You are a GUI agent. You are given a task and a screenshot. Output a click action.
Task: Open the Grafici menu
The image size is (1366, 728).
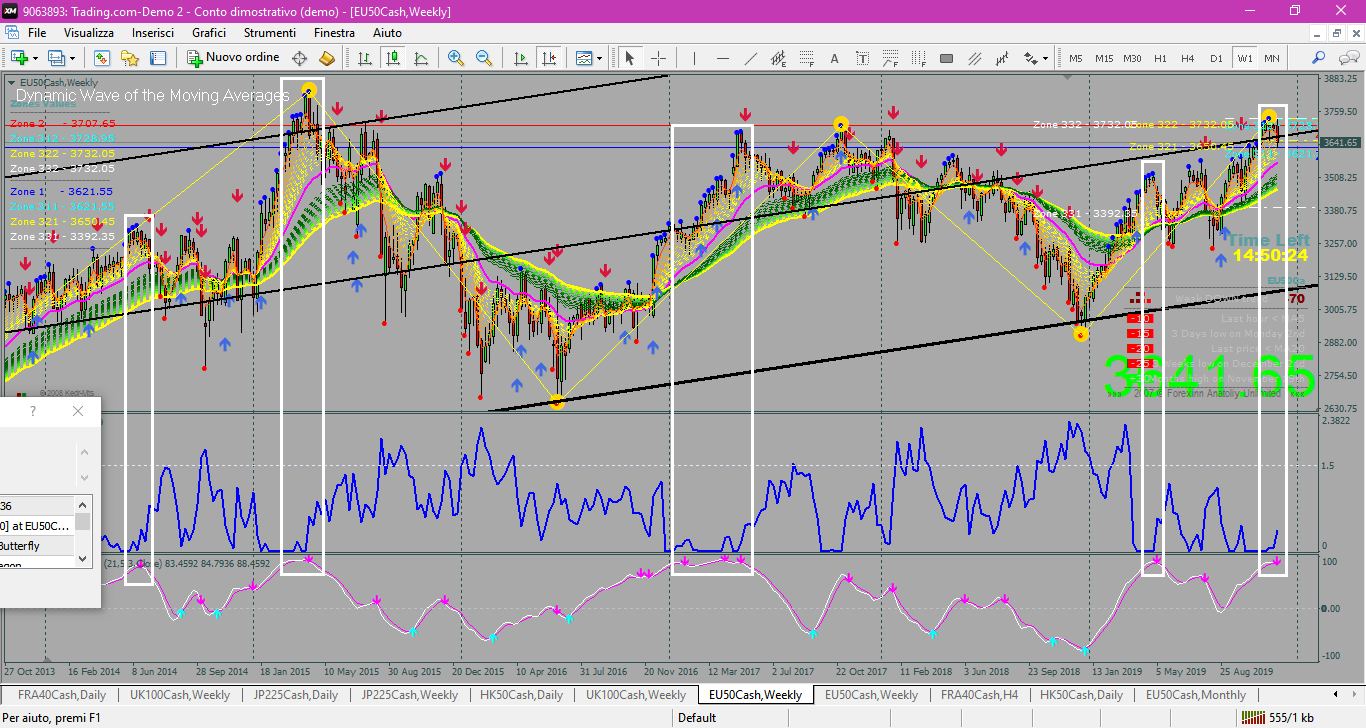point(209,33)
